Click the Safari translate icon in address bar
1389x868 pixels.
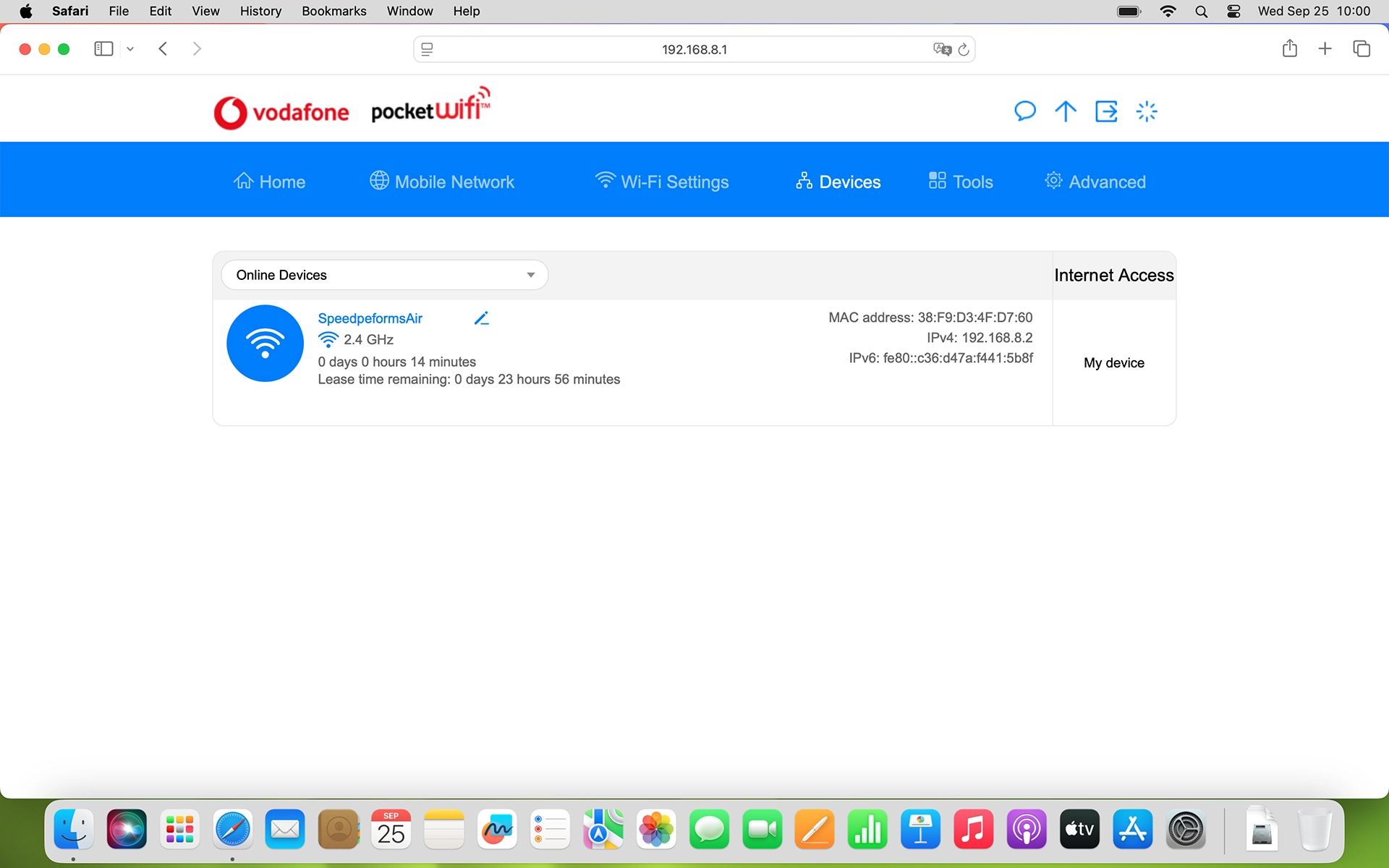click(941, 49)
